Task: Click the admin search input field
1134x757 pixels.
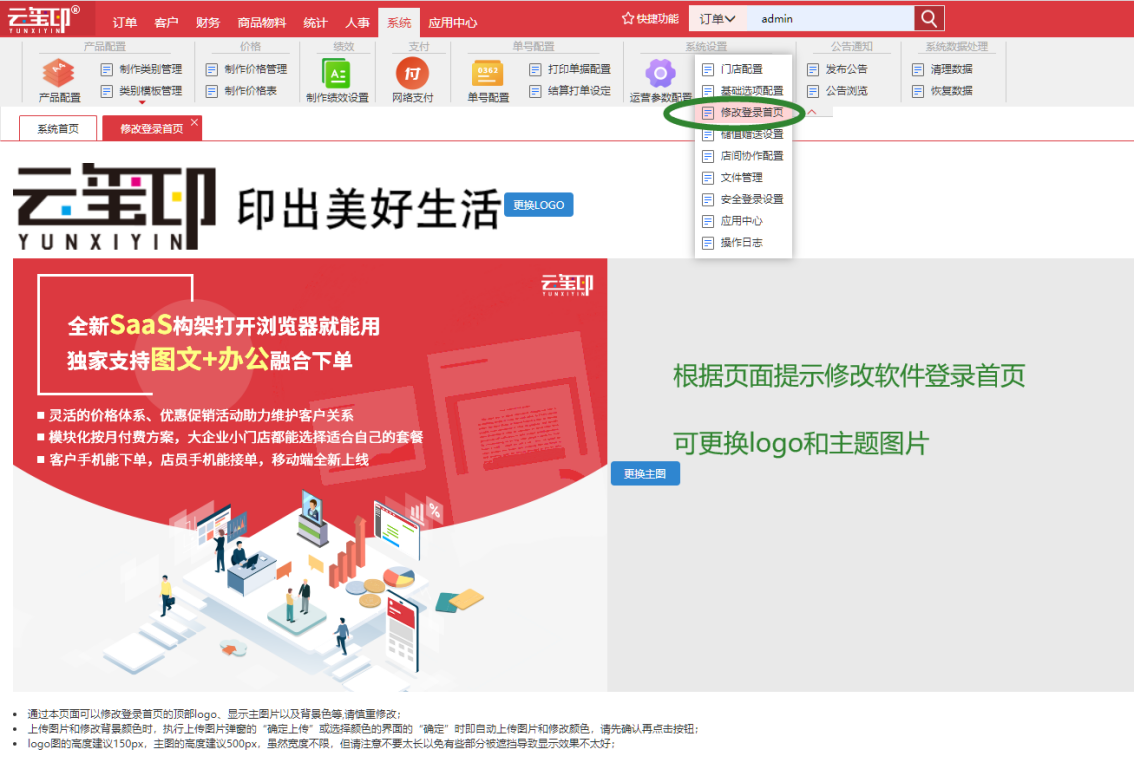Action: coord(830,19)
